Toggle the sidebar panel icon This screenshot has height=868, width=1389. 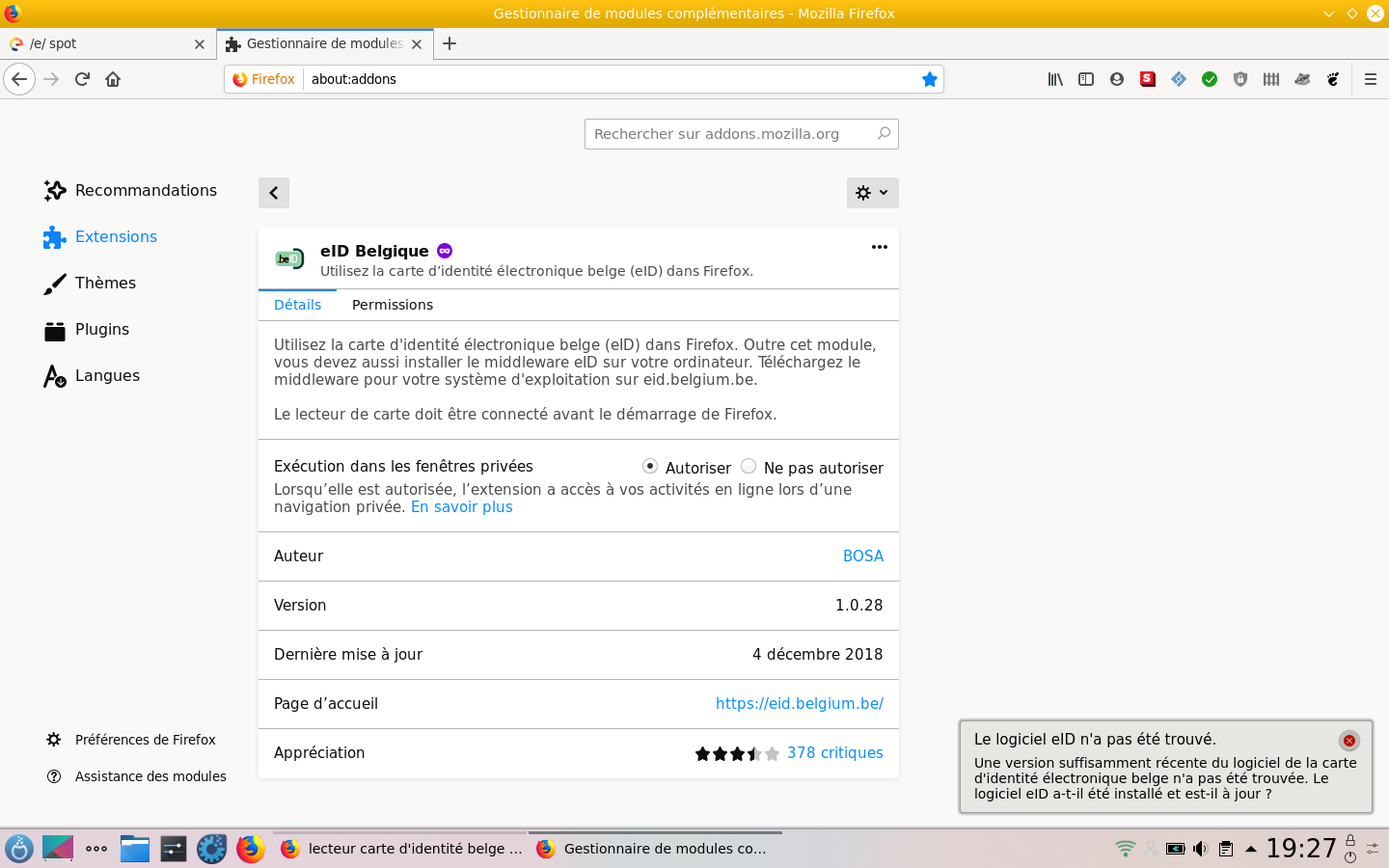pyautogui.click(x=1086, y=79)
